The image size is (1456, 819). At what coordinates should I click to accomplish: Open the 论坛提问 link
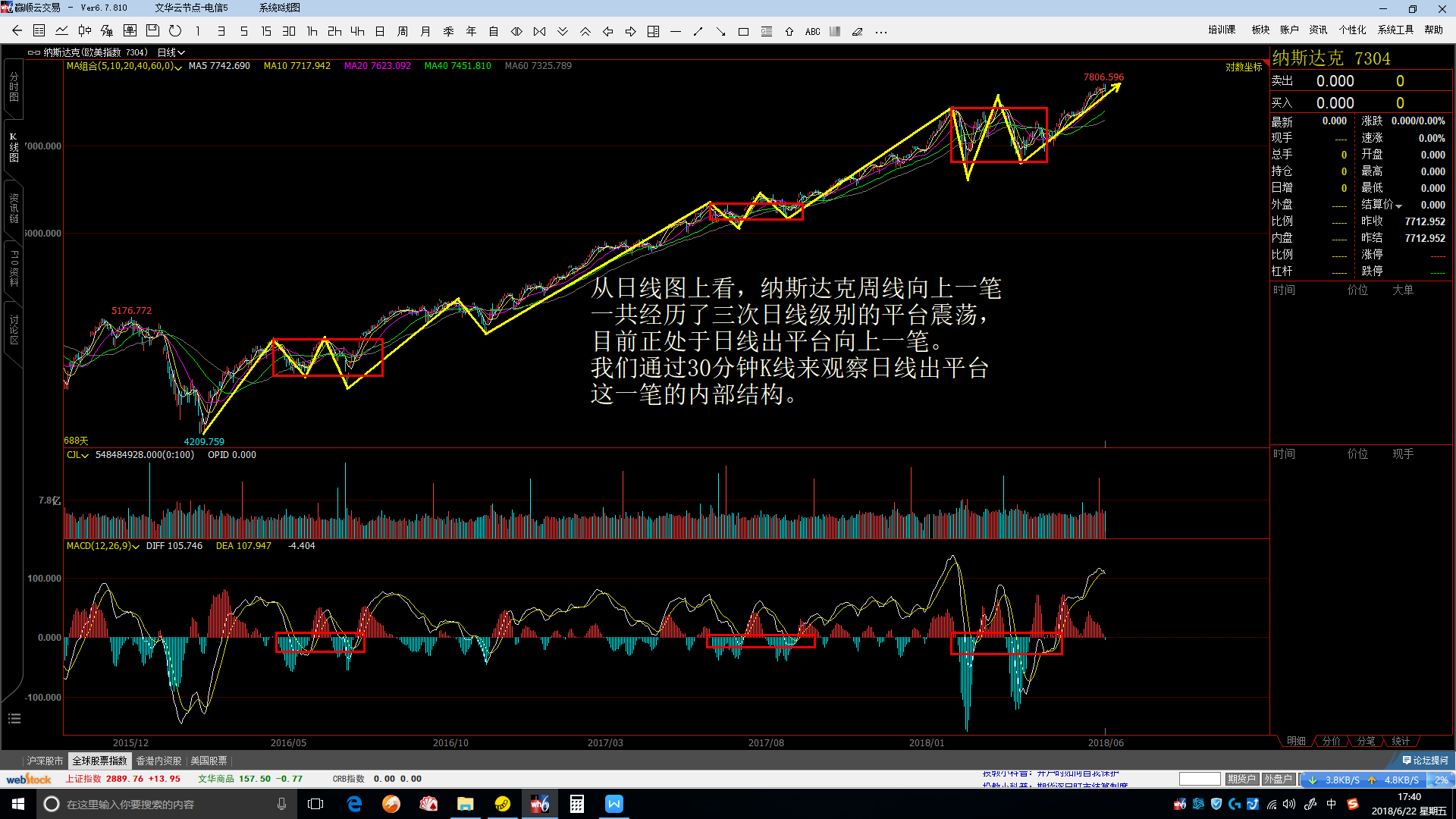[1426, 761]
